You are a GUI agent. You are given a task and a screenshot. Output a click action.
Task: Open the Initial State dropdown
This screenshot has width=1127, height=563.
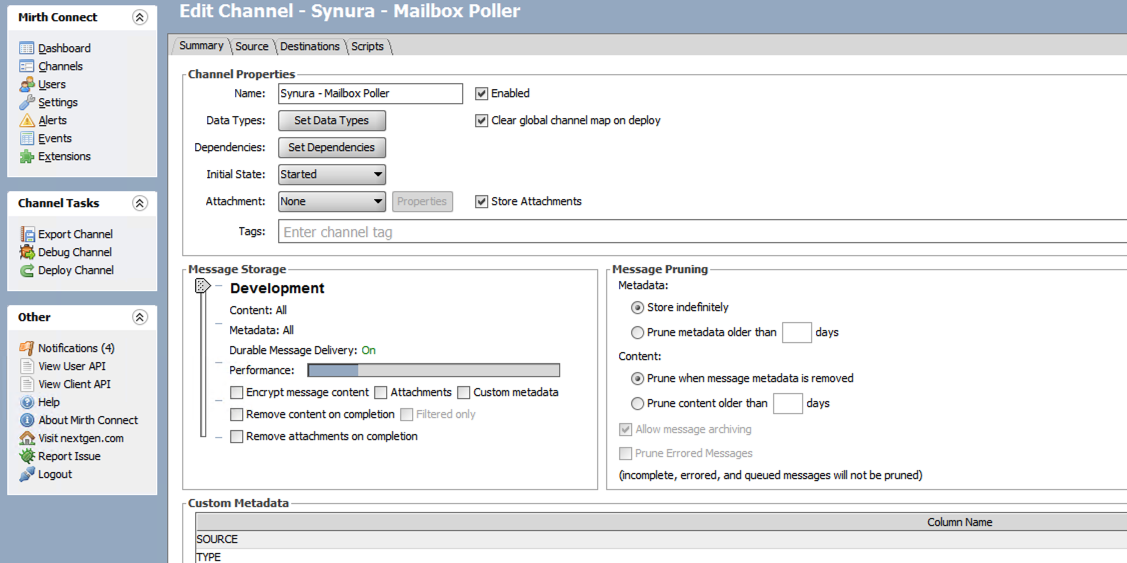click(332, 174)
